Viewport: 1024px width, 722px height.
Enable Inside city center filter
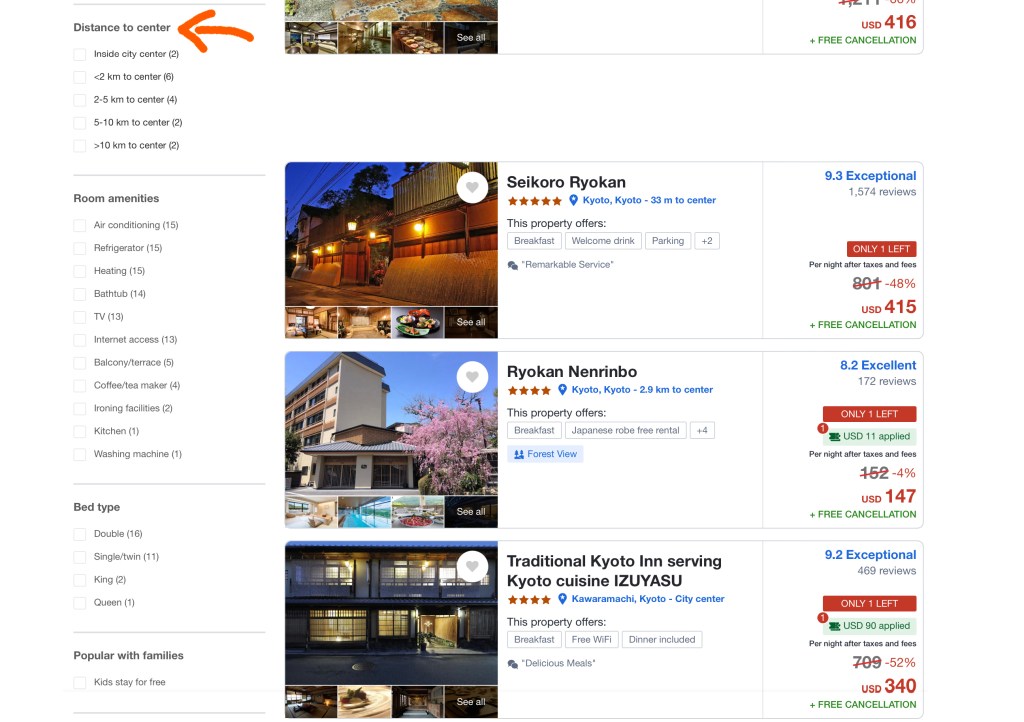pos(80,54)
